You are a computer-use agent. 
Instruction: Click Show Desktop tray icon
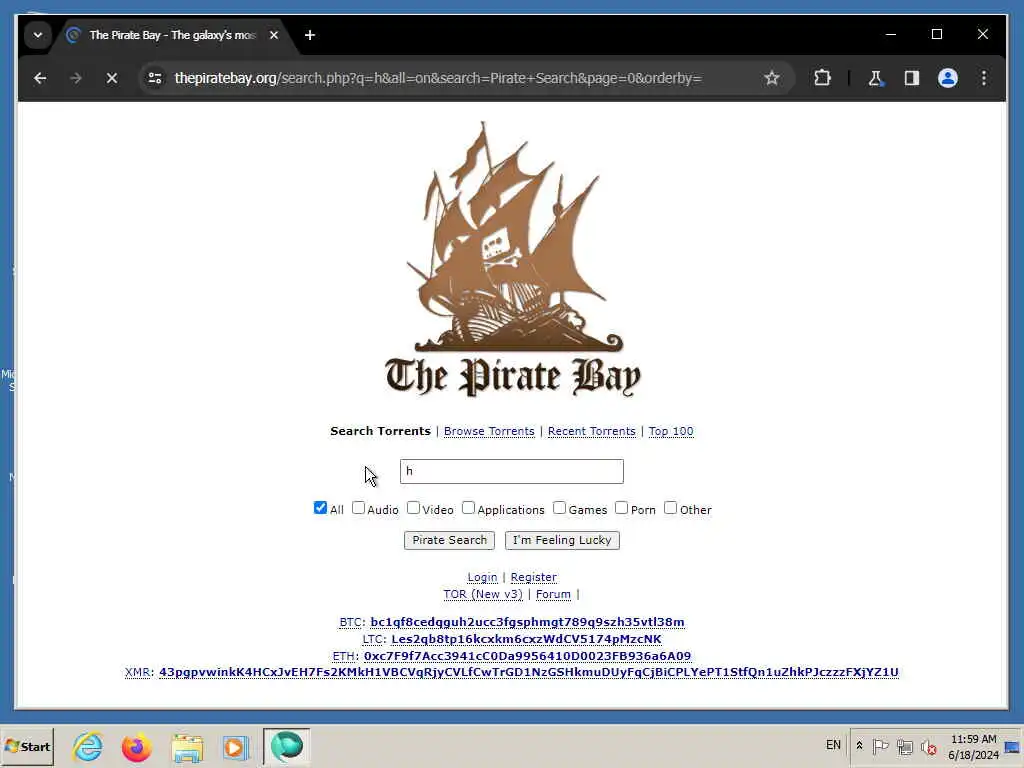(x=1013, y=746)
